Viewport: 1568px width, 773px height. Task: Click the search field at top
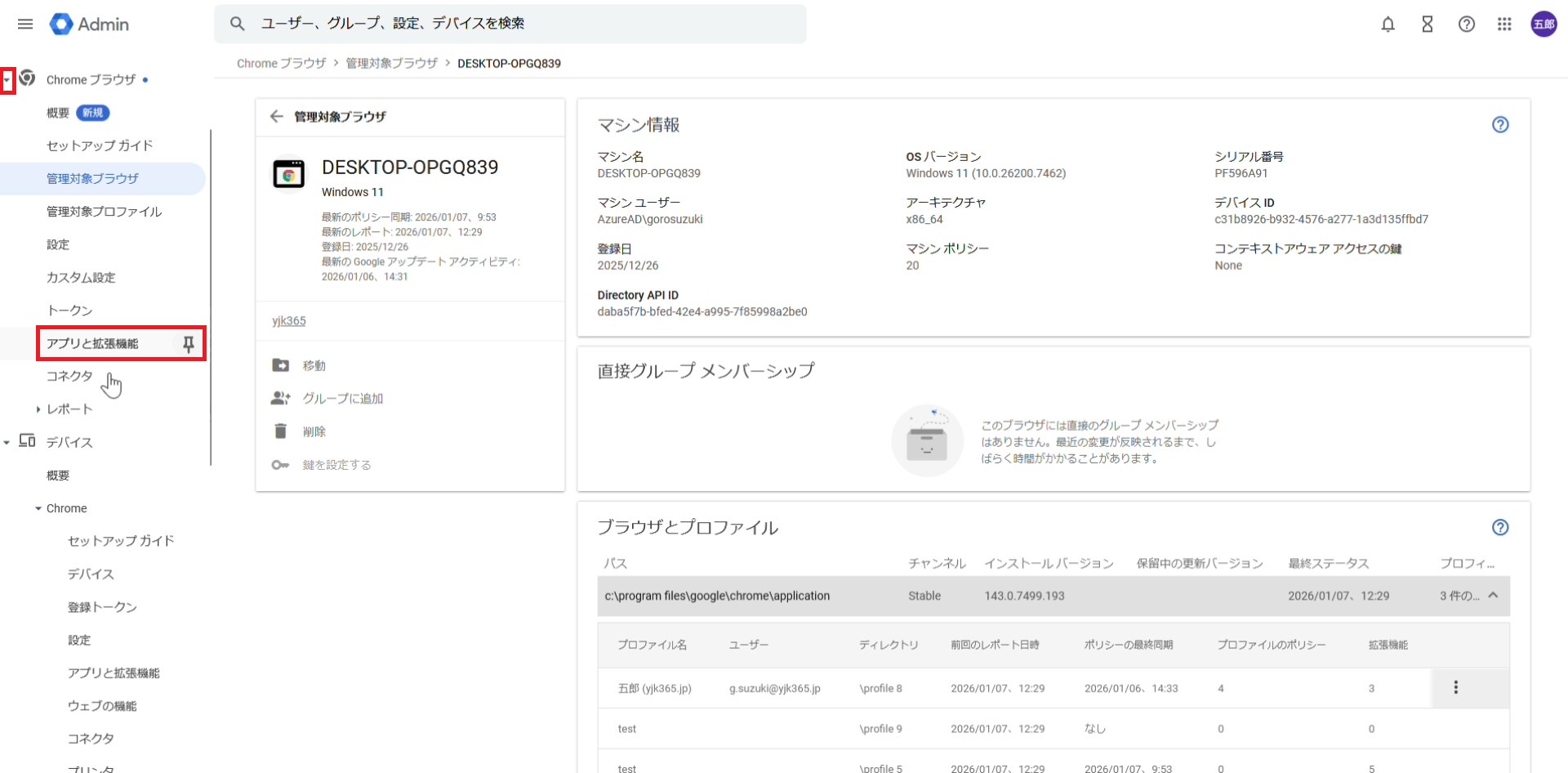click(x=523, y=24)
